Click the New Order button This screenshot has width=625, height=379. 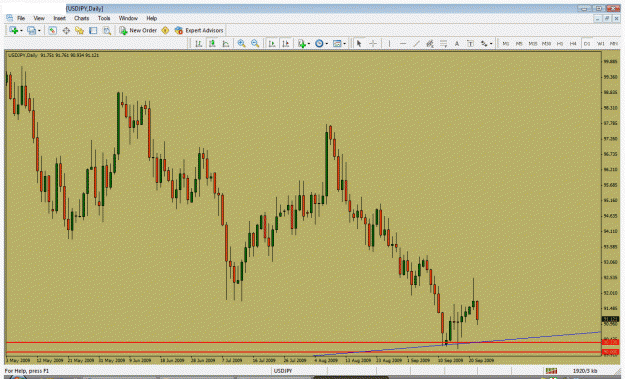tap(138, 30)
